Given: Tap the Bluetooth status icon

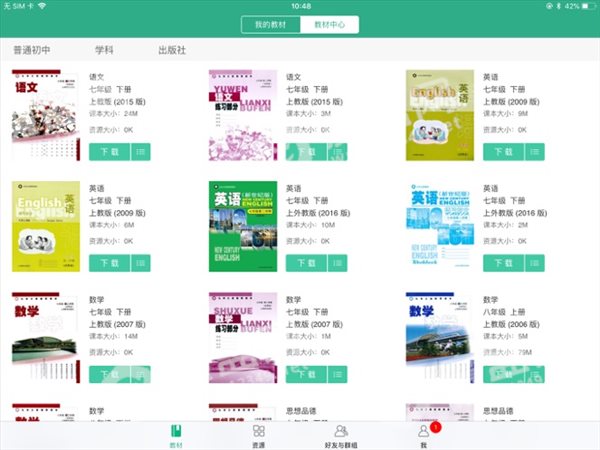Looking at the screenshot, I should click(x=558, y=6).
